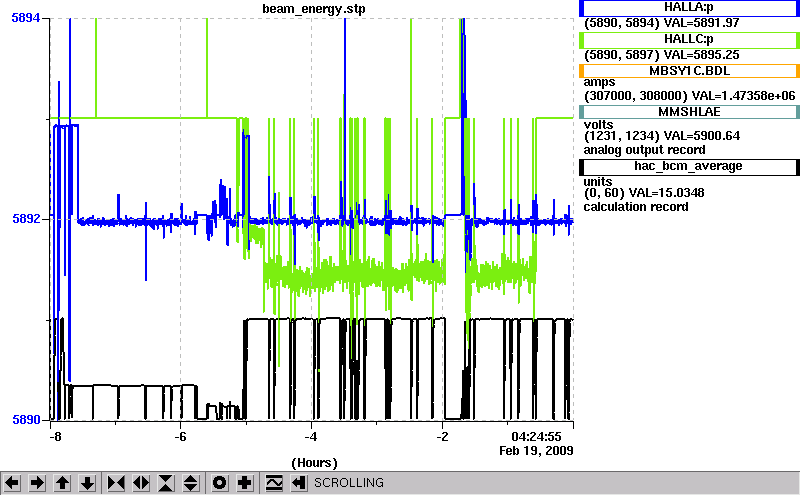The image size is (800, 495).
Task: Select the MMSHLAE curve legend
Action: 689,112
